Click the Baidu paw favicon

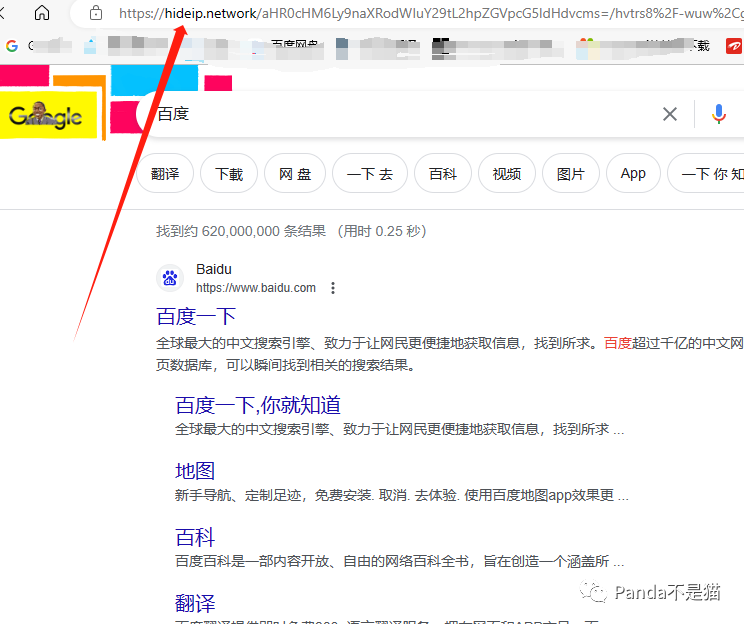coord(170,278)
